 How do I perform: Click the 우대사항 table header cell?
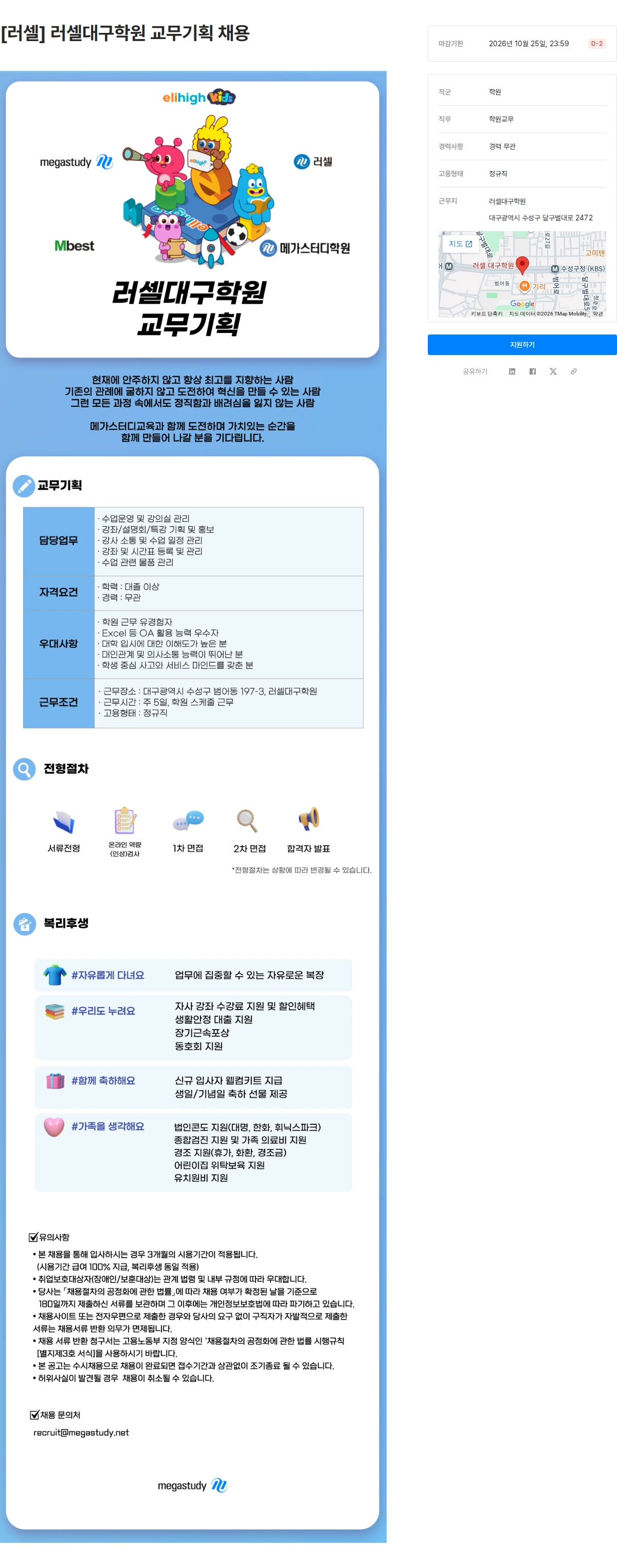click(59, 644)
